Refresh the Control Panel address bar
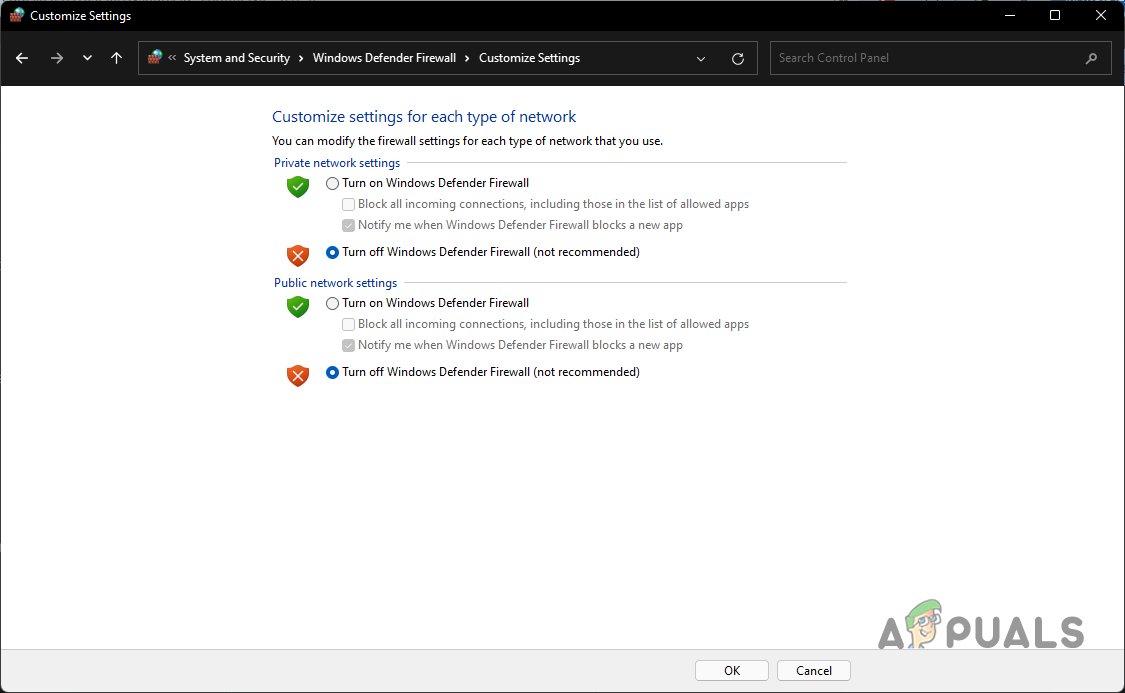This screenshot has height=693, width=1125. click(x=738, y=58)
